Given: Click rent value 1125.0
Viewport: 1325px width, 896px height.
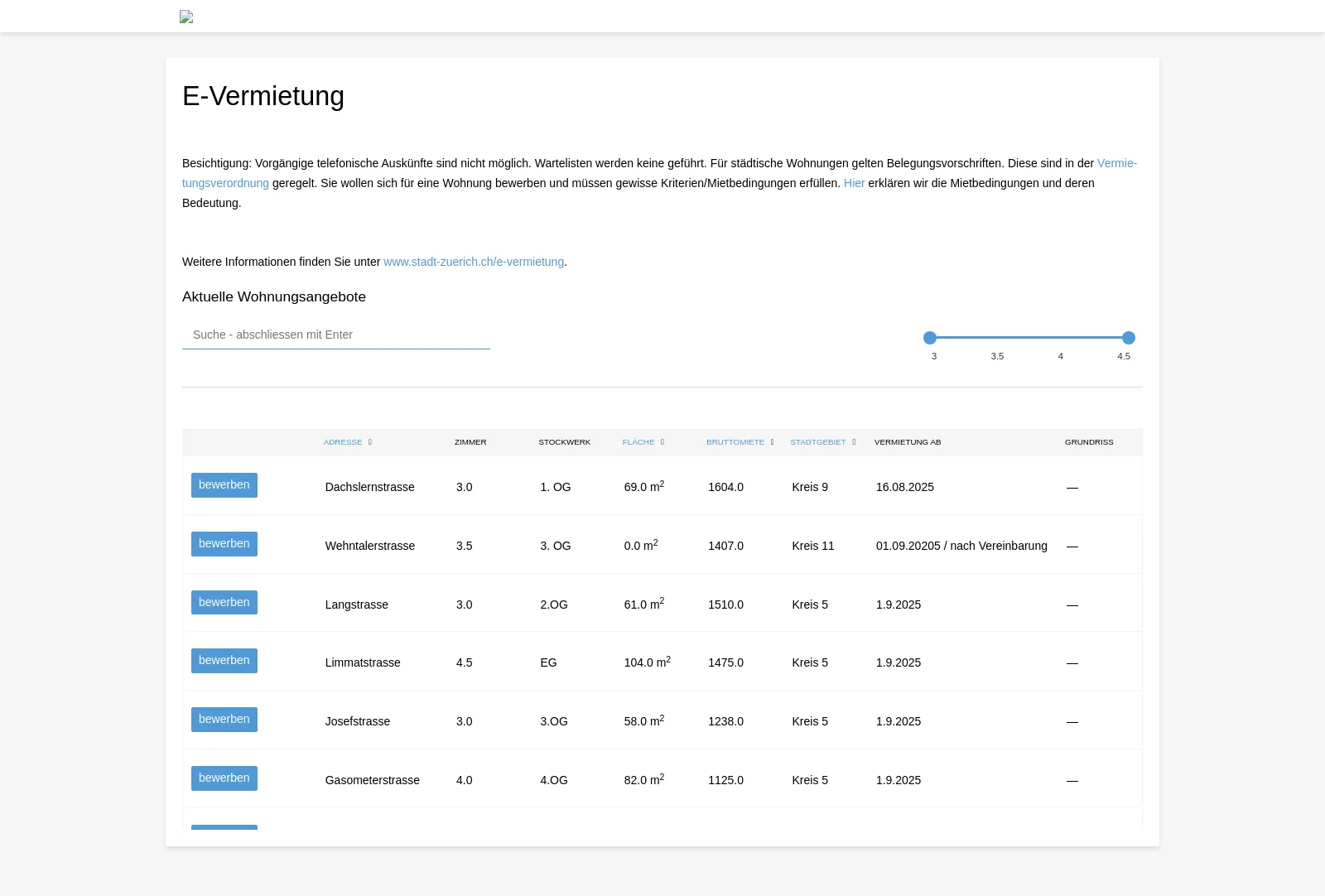Looking at the screenshot, I should point(725,780).
